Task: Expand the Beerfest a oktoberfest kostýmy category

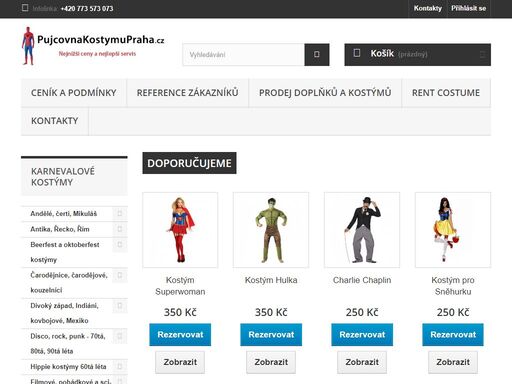Action: click(120, 245)
